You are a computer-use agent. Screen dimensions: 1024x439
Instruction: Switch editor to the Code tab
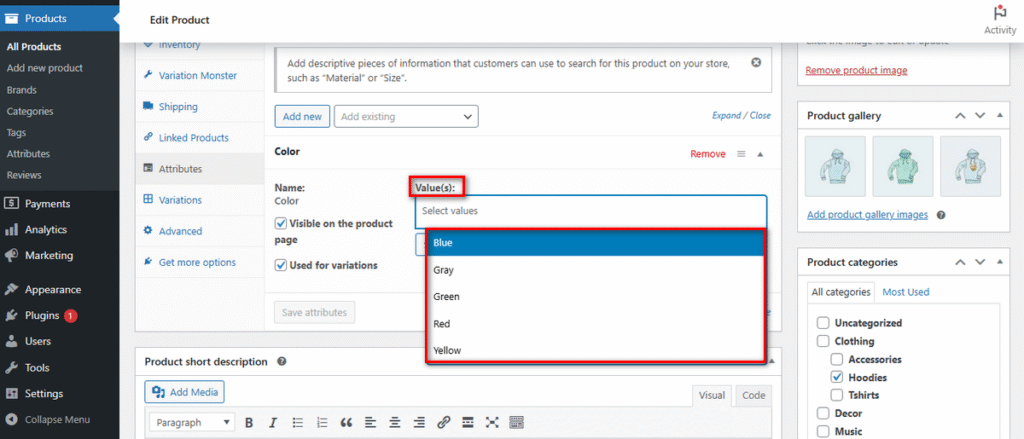click(754, 395)
